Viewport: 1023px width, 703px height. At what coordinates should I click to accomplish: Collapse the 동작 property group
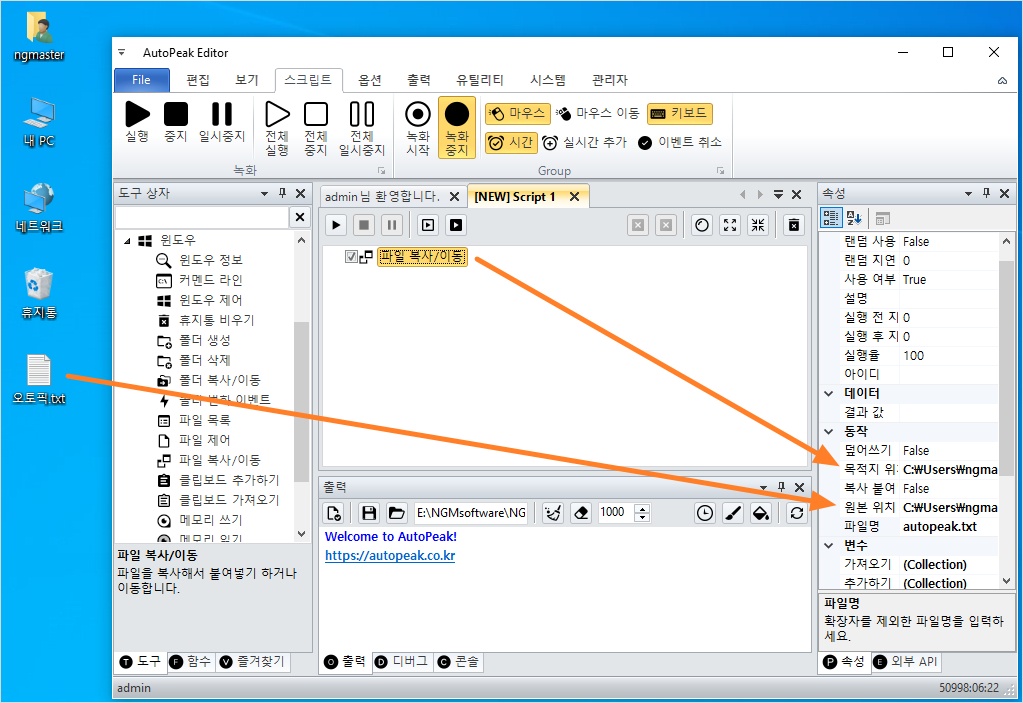(829, 431)
